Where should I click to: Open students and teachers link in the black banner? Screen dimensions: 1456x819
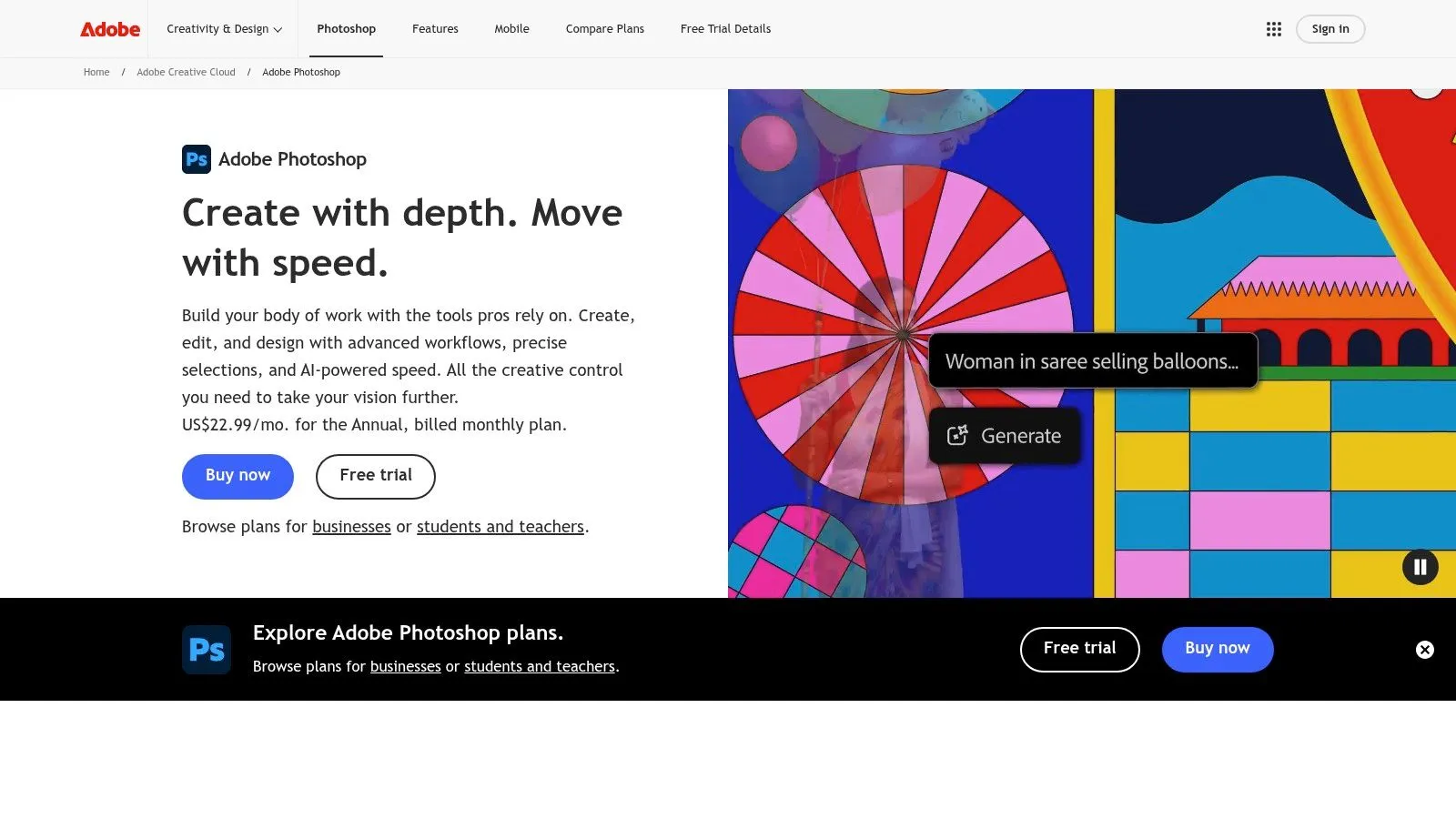[540, 667]
